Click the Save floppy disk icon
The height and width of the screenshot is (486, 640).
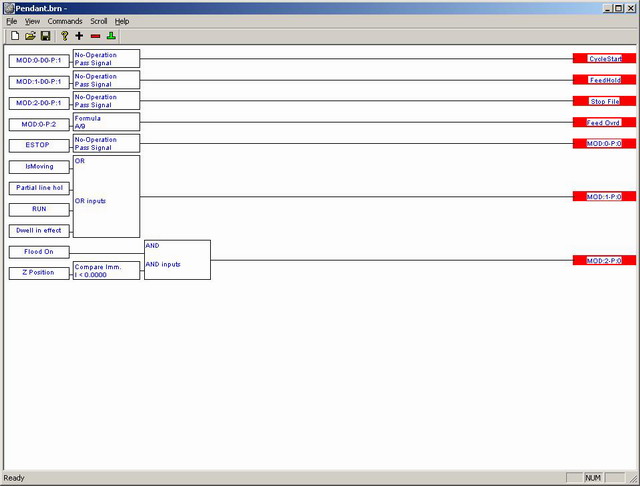(45, 36)
